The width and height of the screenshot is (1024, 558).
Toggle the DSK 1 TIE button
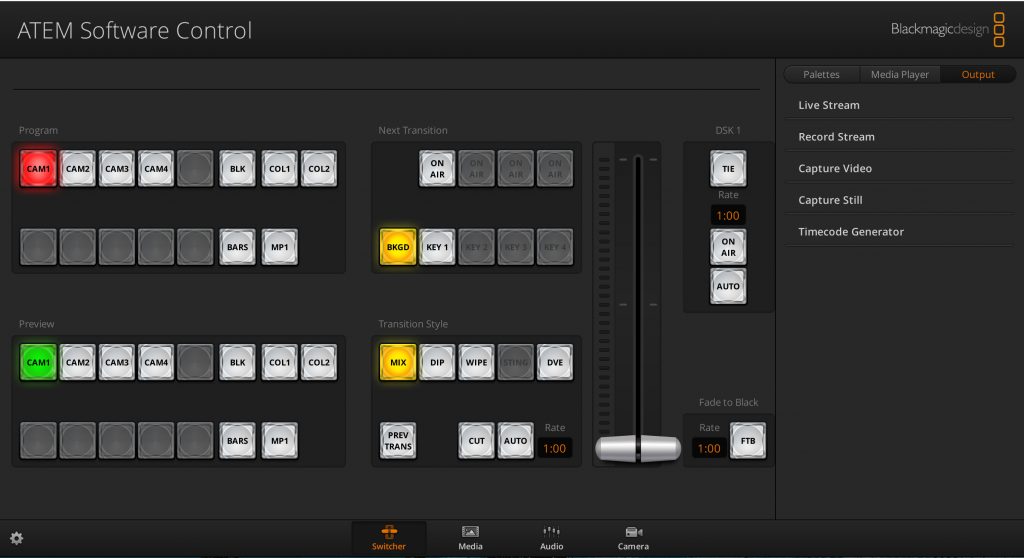(x=728, y=169)
